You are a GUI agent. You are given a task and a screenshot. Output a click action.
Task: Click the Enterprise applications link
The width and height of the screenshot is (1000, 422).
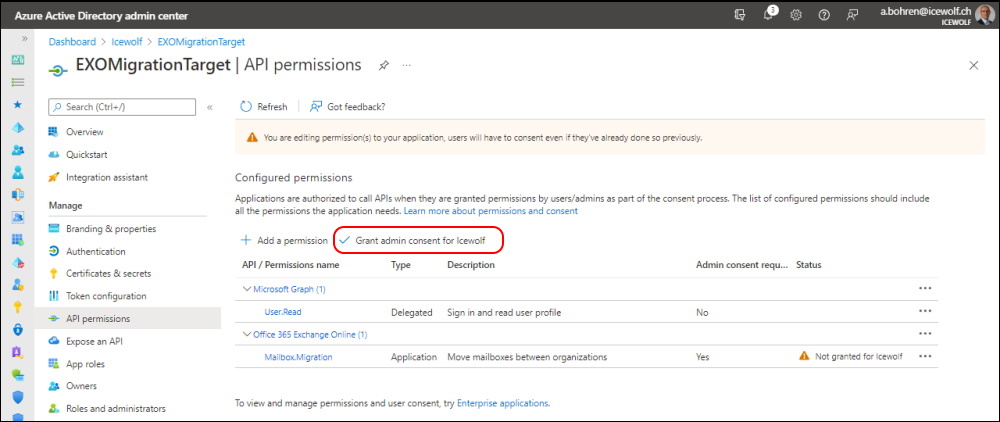tap(503, 403)
